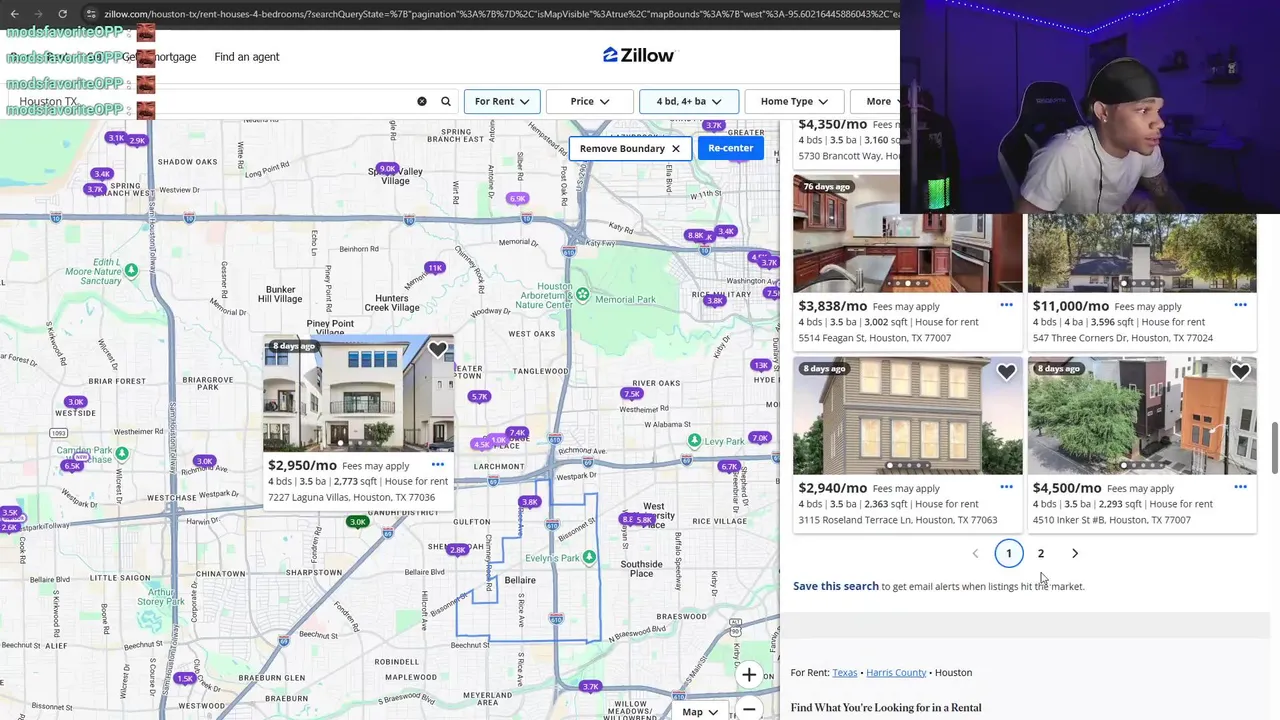Click the browser back arrow
Screen dimensions: 1280x720
14,13
